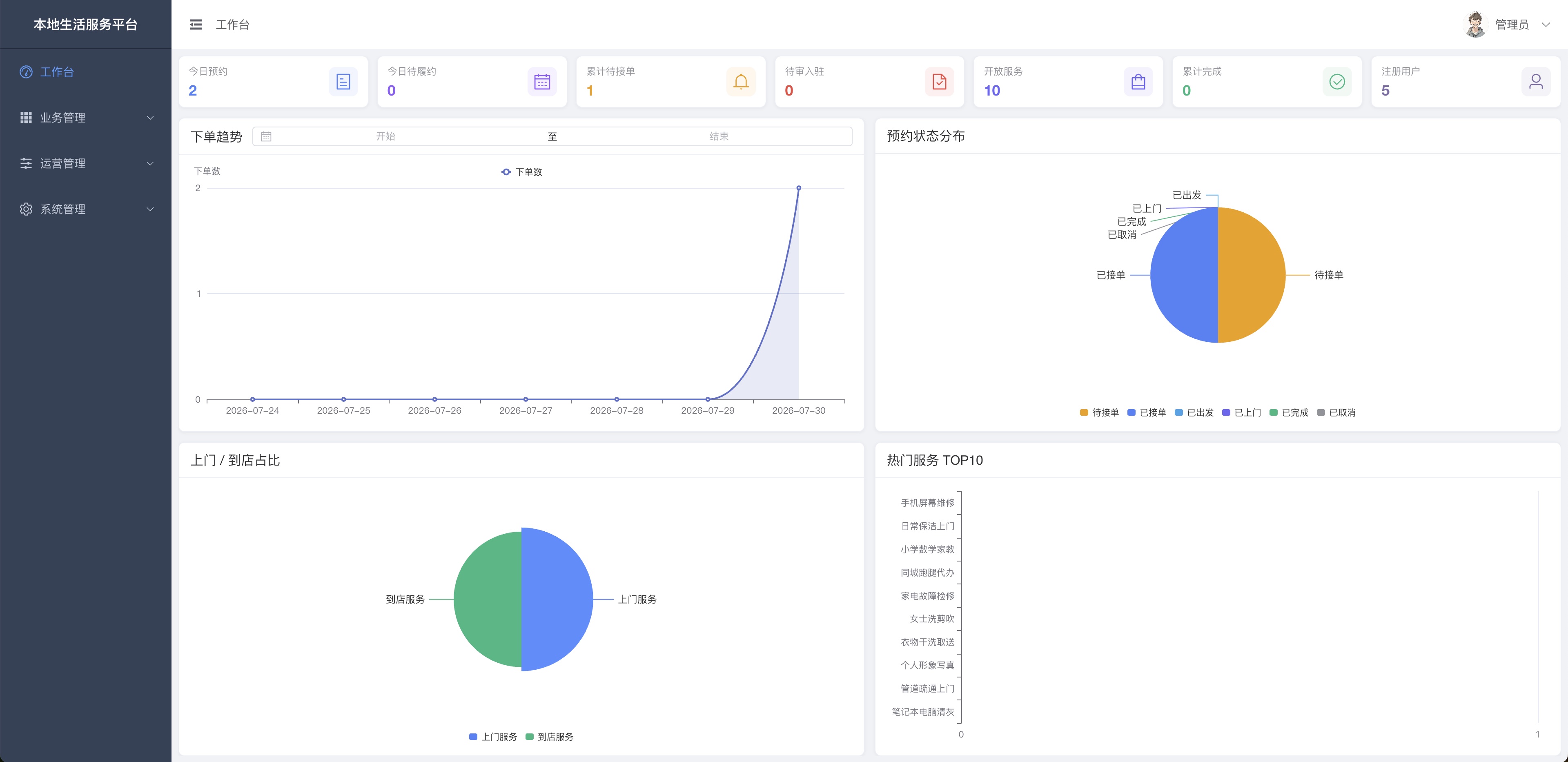Collapse sidebar using the hamburger menu icon
The height and width of the screenshot is (762, 1568).
pos(196,25)
